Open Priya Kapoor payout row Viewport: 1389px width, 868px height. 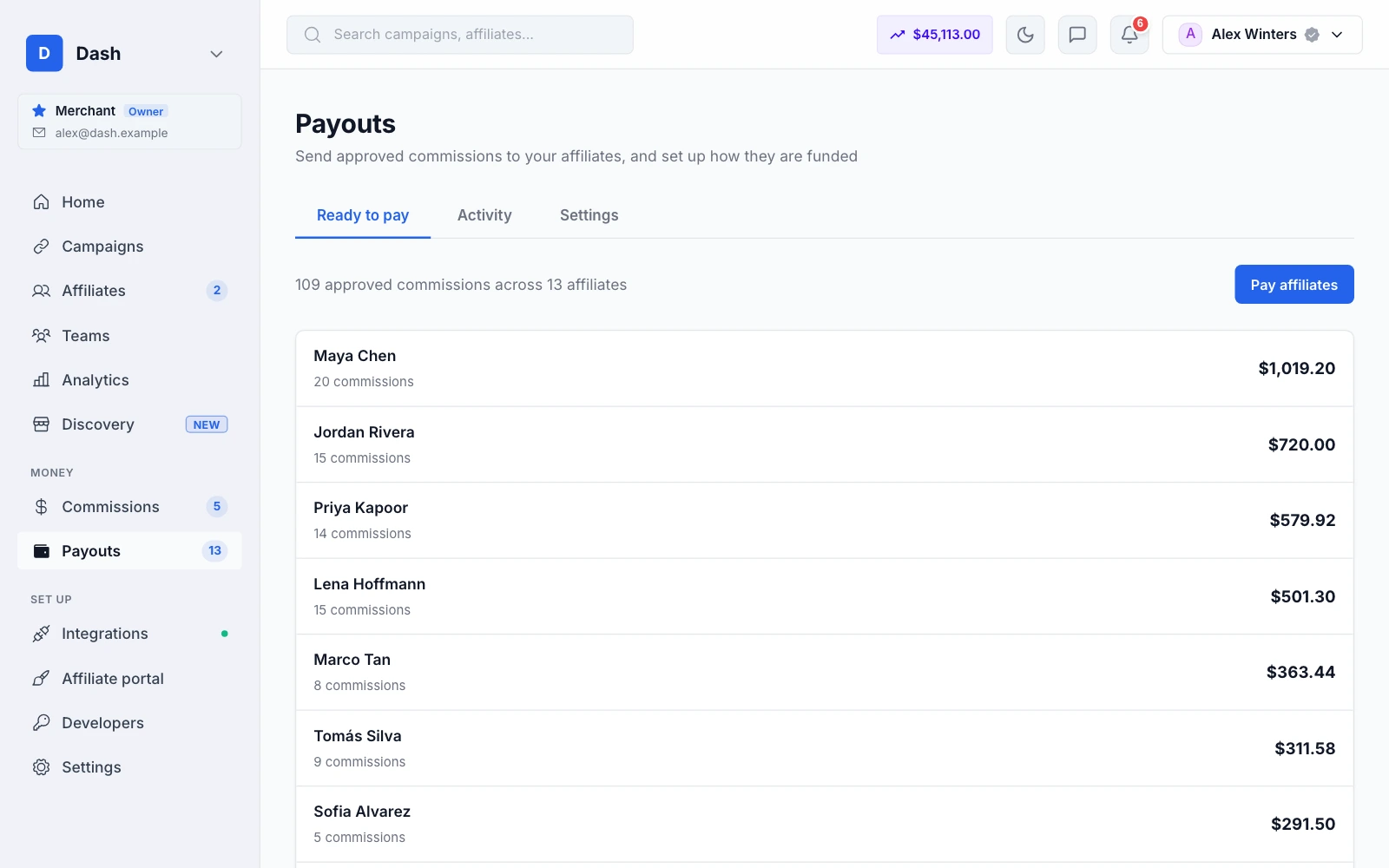point(825,520)
